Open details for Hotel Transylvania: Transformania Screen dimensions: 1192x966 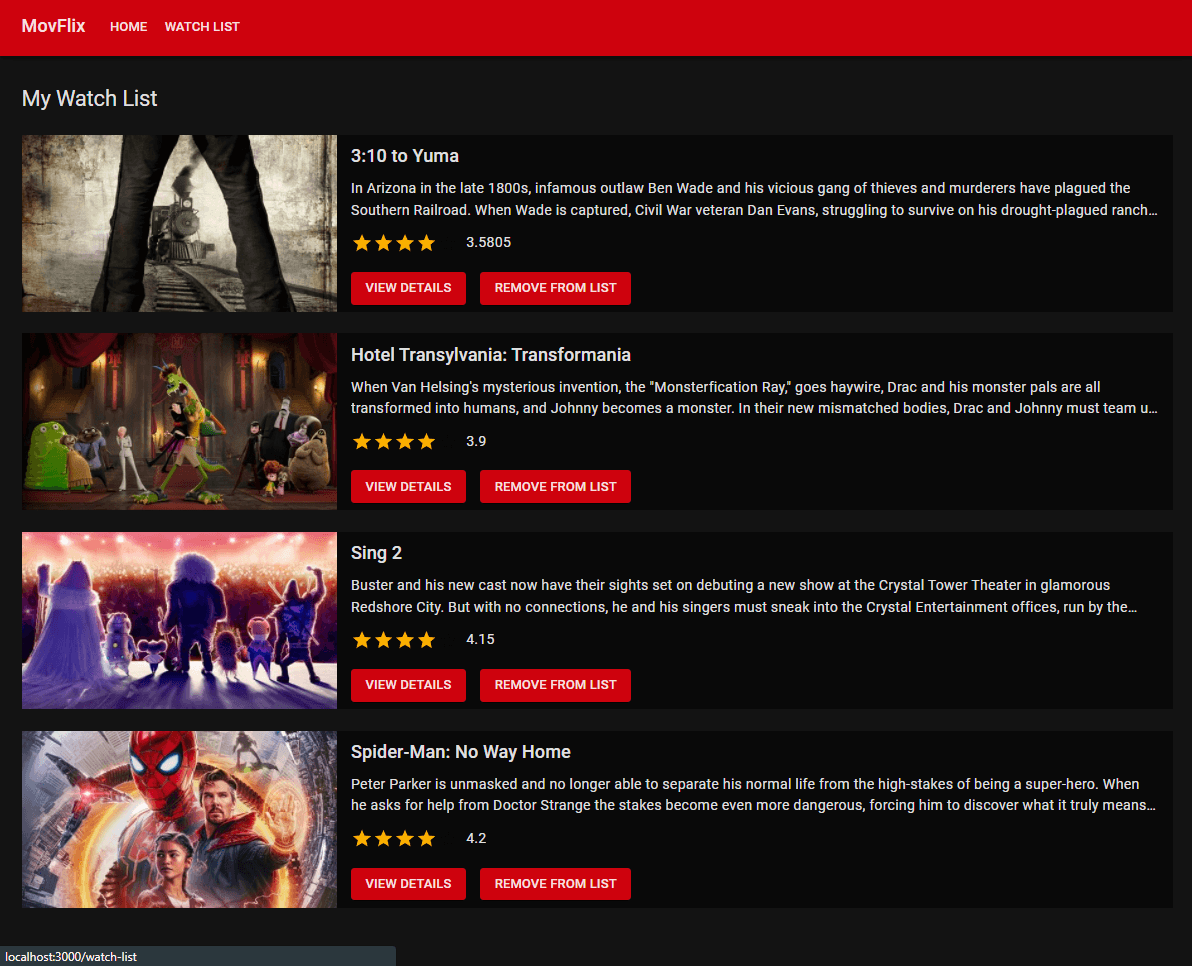click(x=408, y=486)
